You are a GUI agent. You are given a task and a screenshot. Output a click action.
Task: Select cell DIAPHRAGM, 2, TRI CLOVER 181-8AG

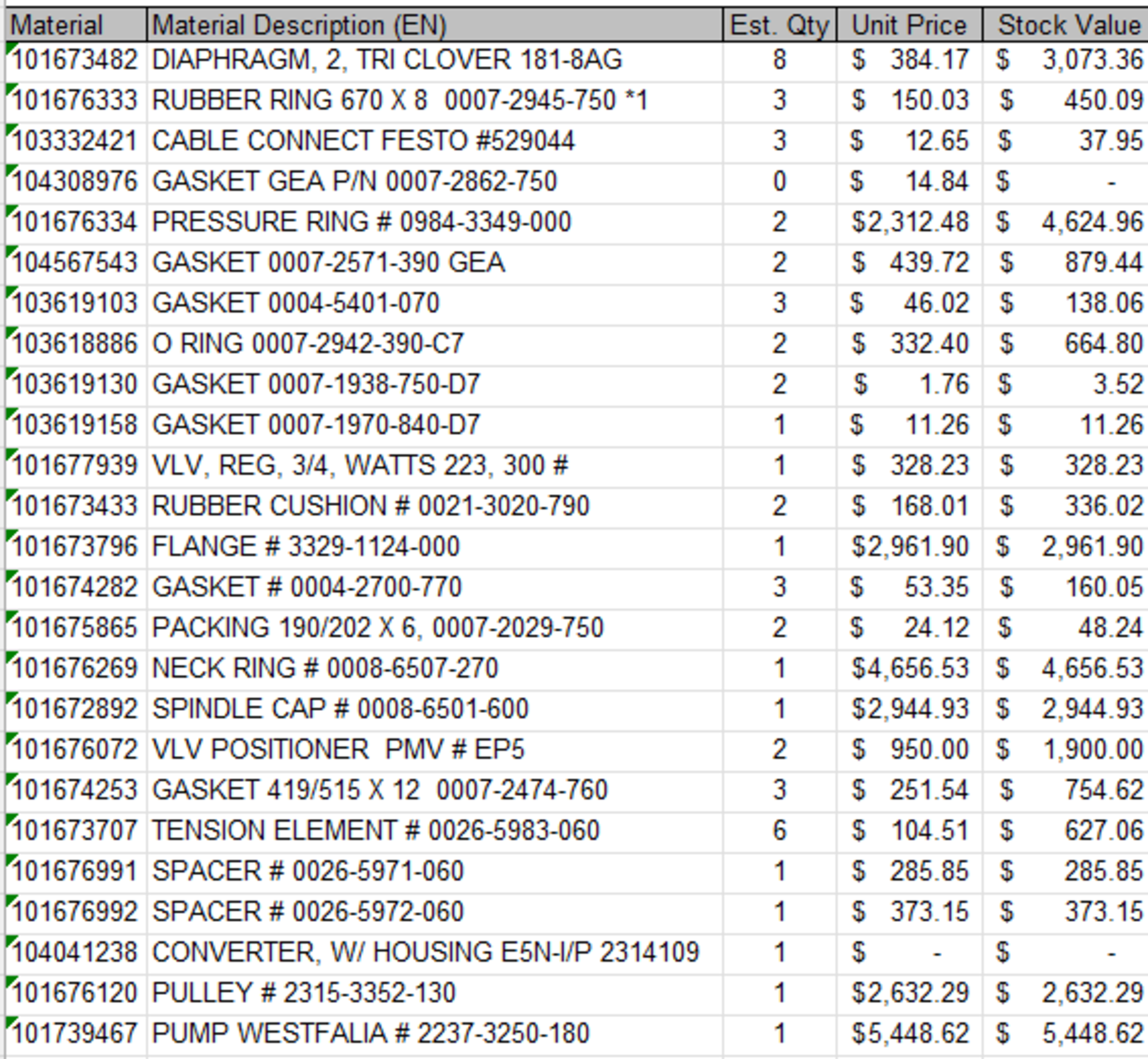[435, 62]
